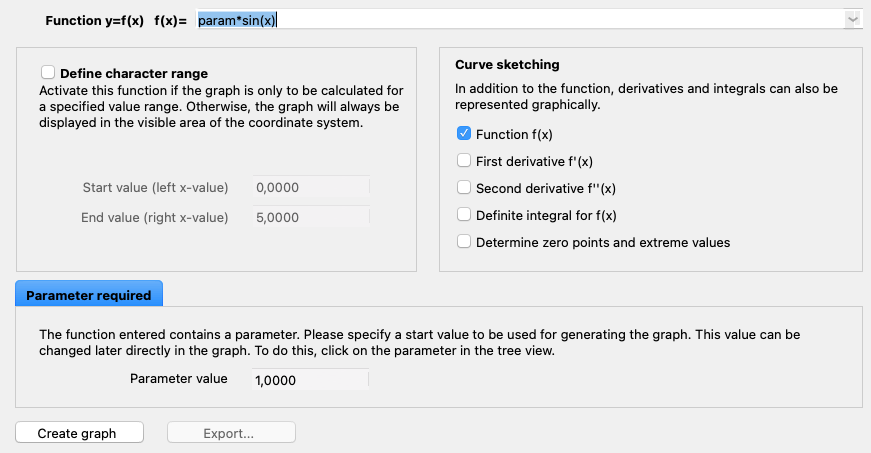Screen dimensions: 871x453
Task: Turn on Definite integral for f(x)
Action: click(463, 215)
